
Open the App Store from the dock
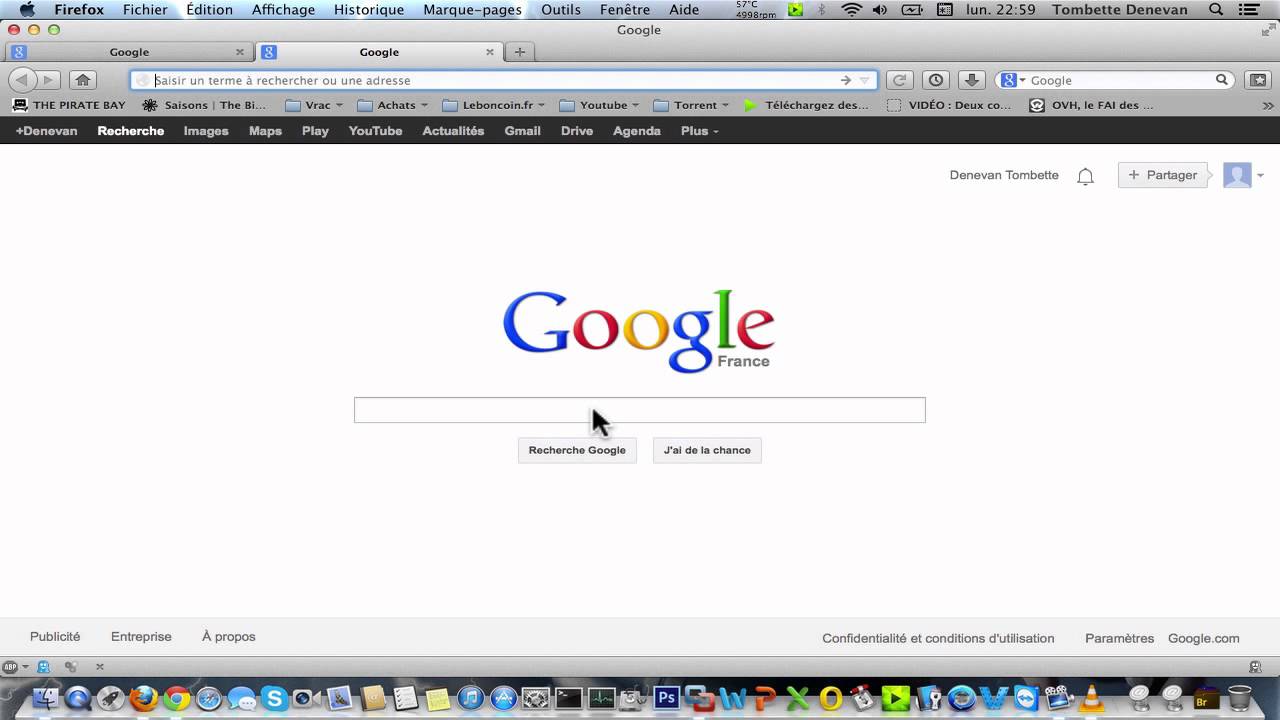pos(503,699)
